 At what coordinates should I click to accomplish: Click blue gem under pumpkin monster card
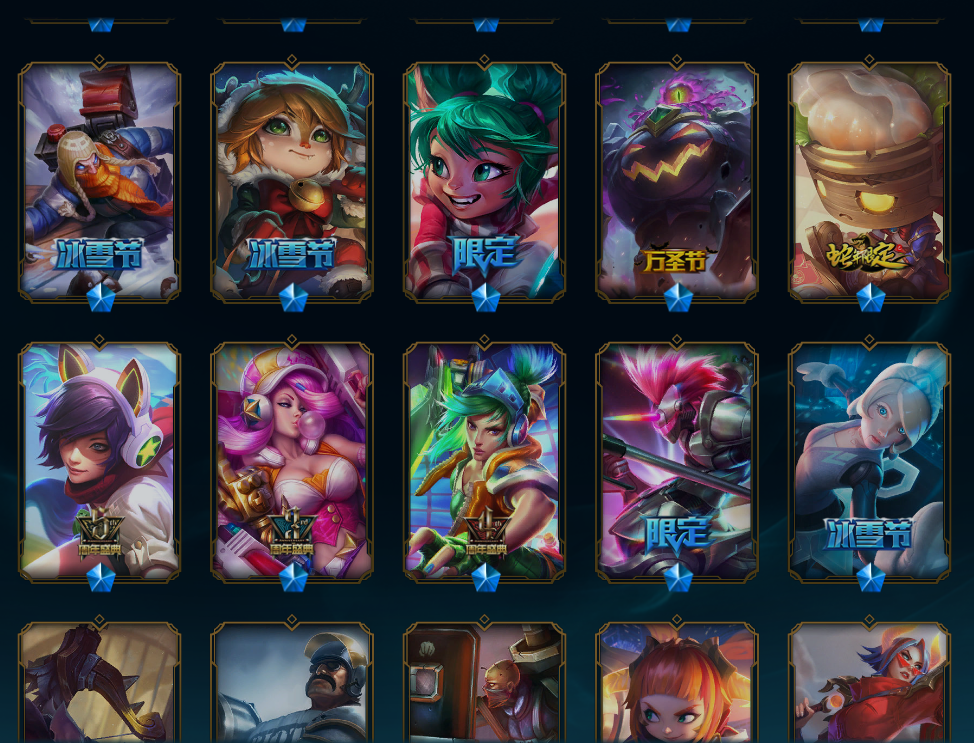678,298
